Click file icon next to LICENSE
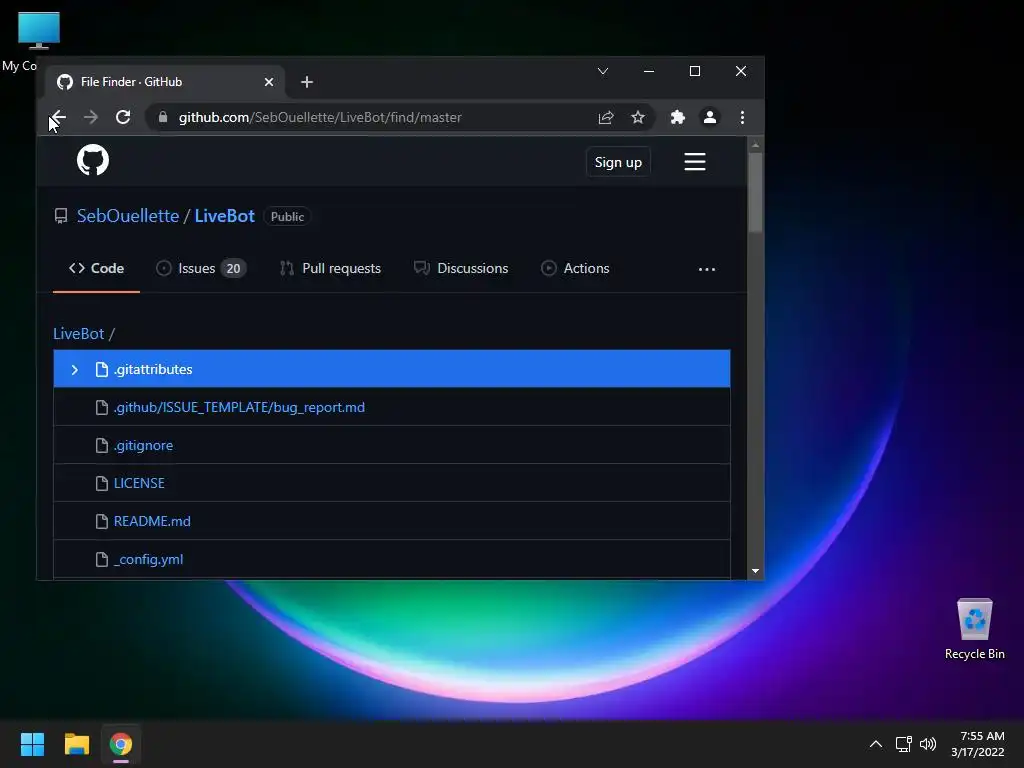 (102, 483)
